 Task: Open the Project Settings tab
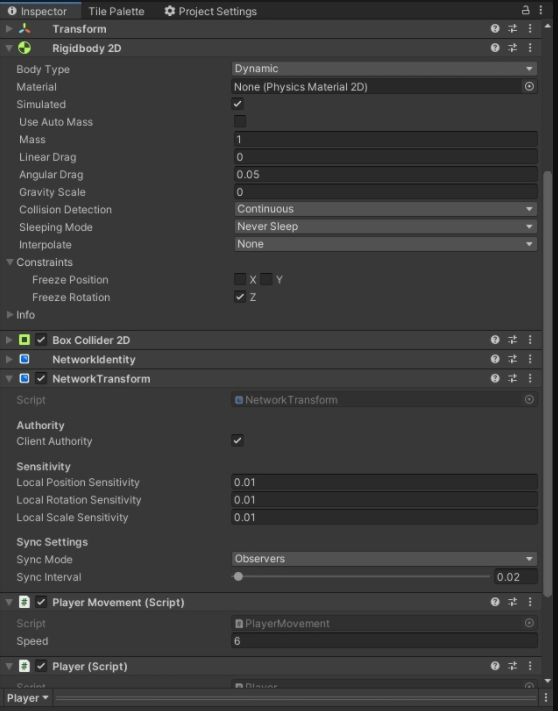click(210, 11)
